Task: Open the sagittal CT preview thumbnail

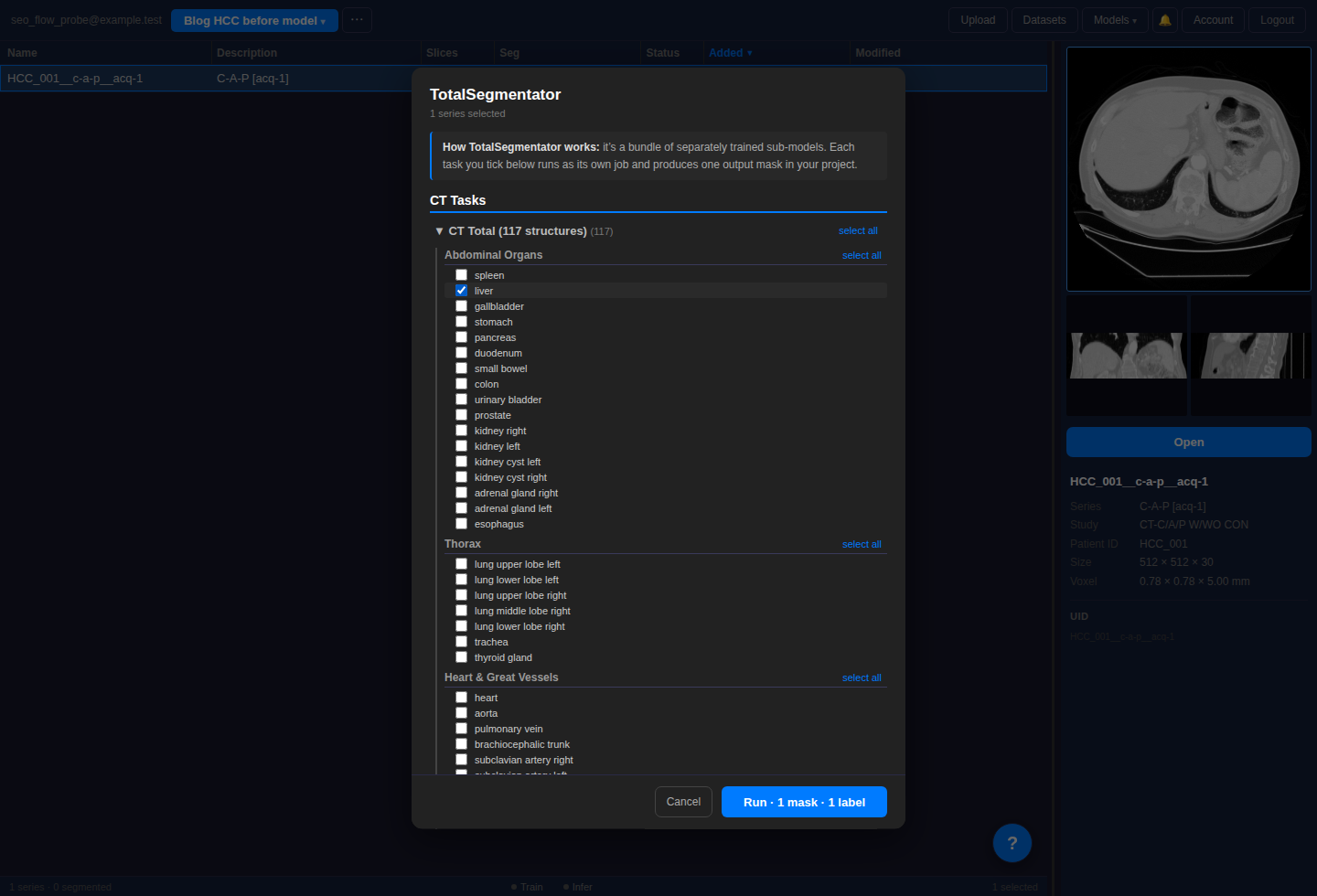Action: [1250, 356]
